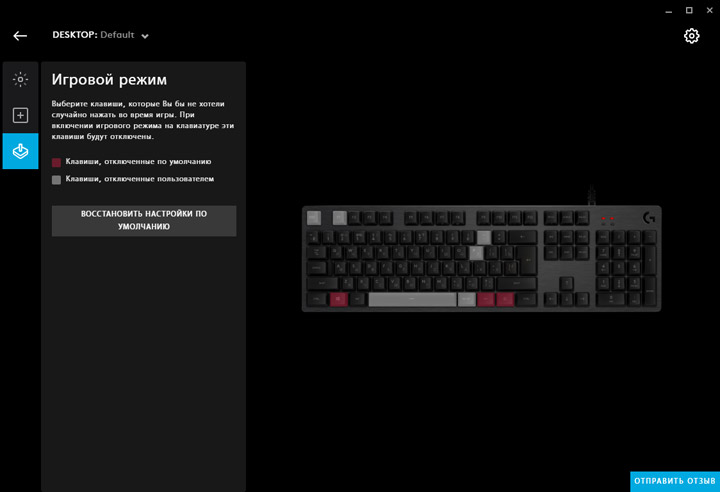The height and width of the screenshot is (492, 720).
Task: Click ВОССТАНОВИТЬ НАСТРОЙКИ ПО УМОЛЧАНИЮ button
Action: [144, 221]
